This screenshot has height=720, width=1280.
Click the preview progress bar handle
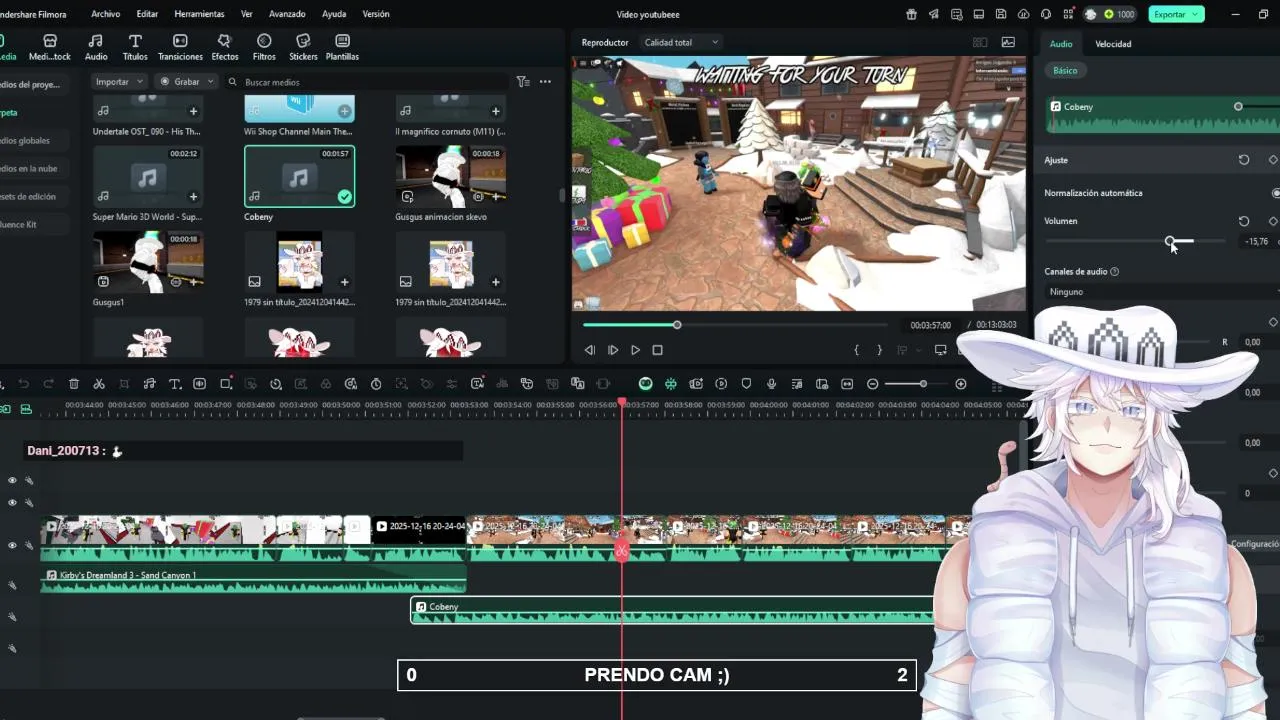point(677,325)
